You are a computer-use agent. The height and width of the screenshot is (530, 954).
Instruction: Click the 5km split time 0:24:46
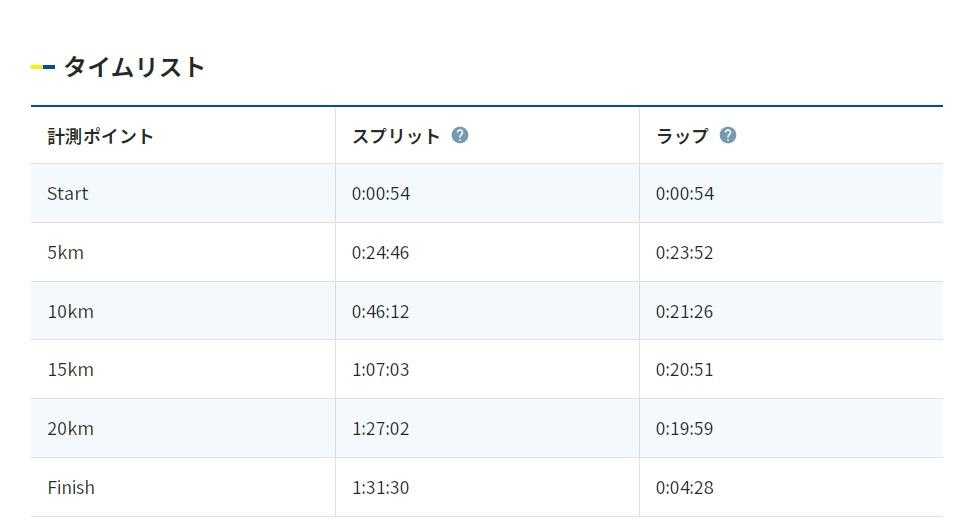380,253
